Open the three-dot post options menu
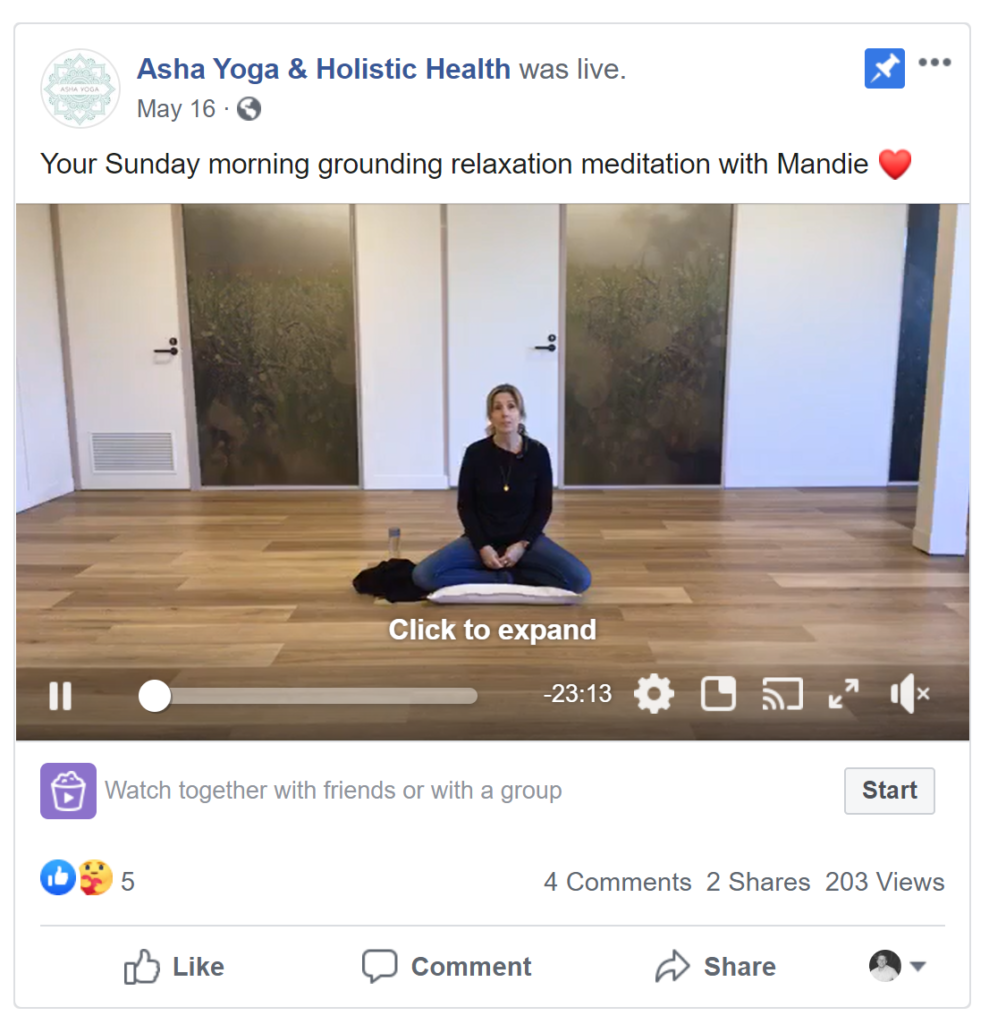This screenshot has width=989, height=1024. click(x=934, y=63)
